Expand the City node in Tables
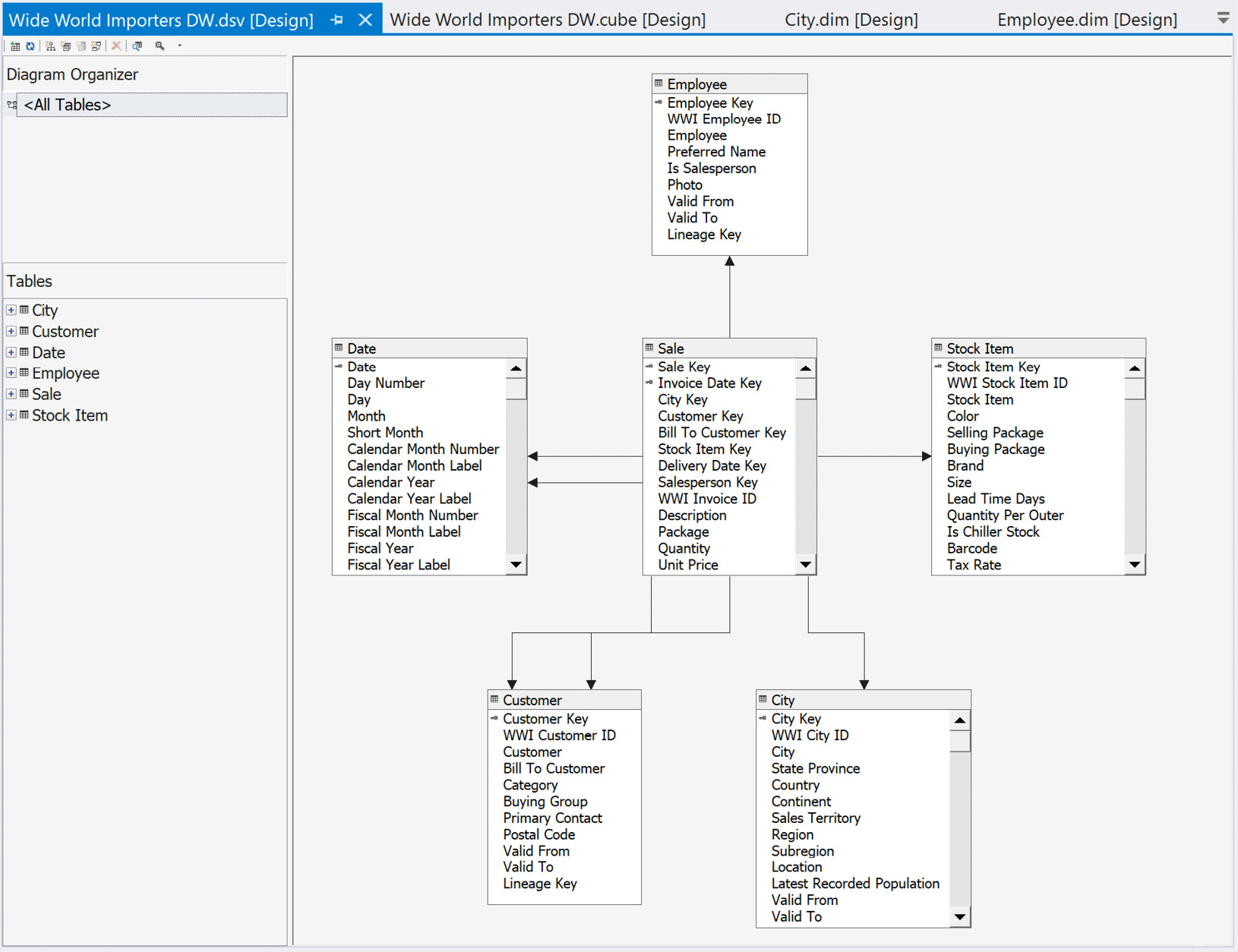1238x952 pixels. pos(11,310)
